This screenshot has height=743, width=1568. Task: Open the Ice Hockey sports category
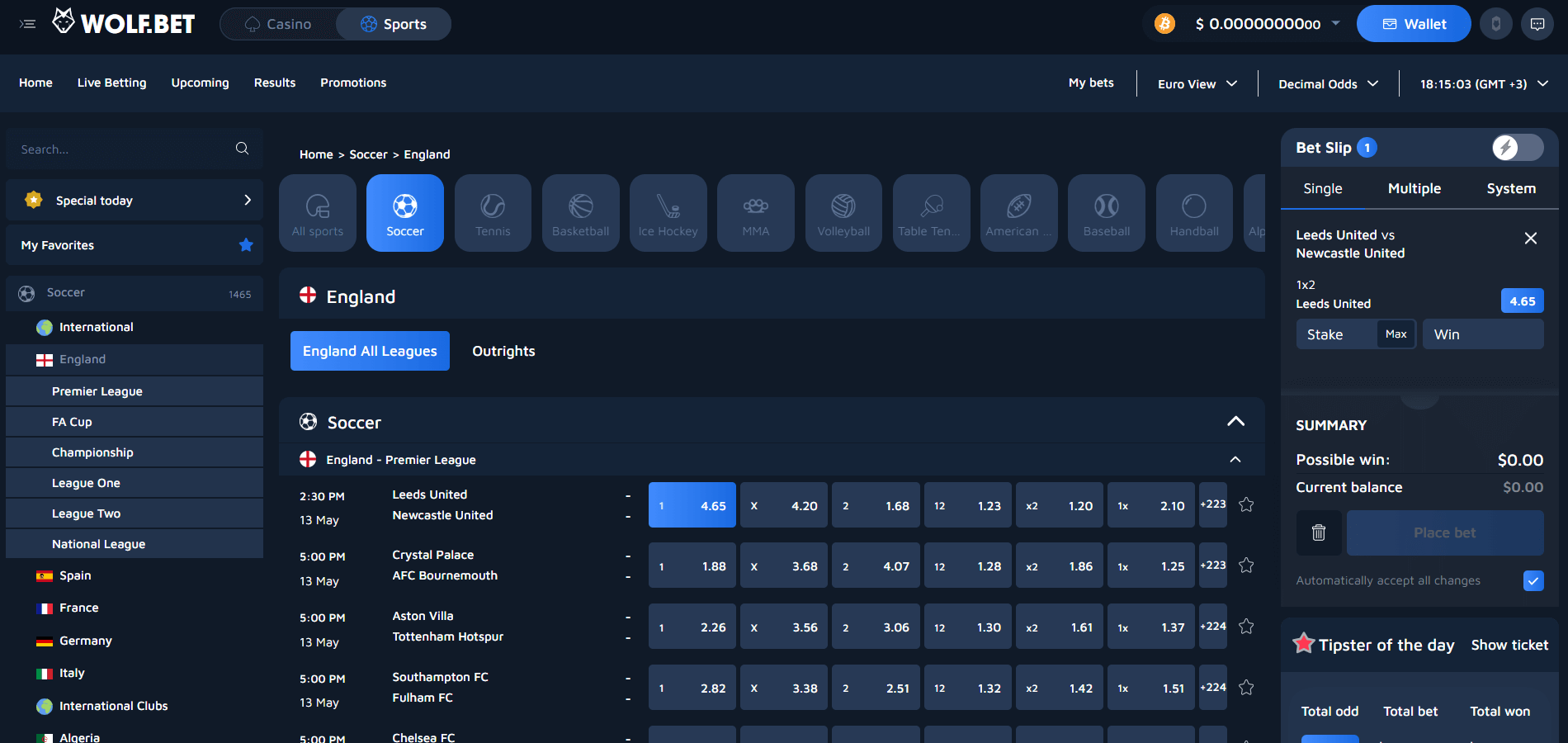[x=668, y=212]
